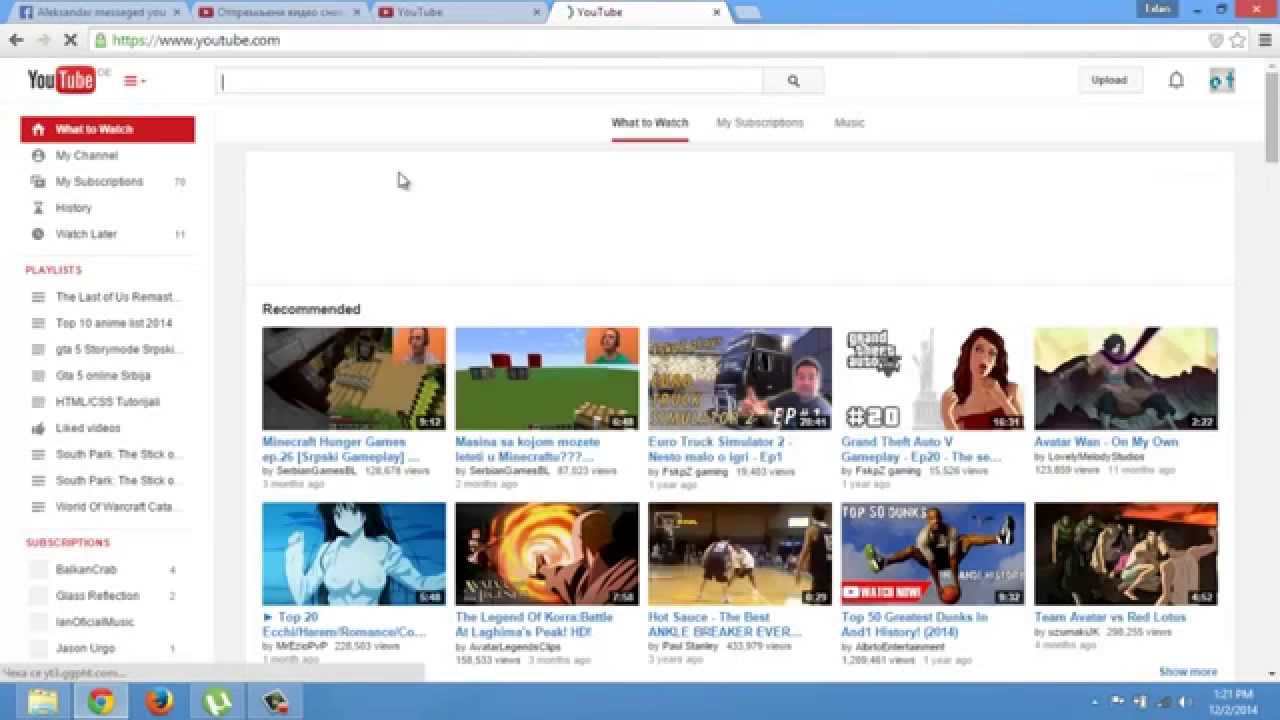Launch Firefox from the taskbar
1280x720 pixels.
pos(158,702)
